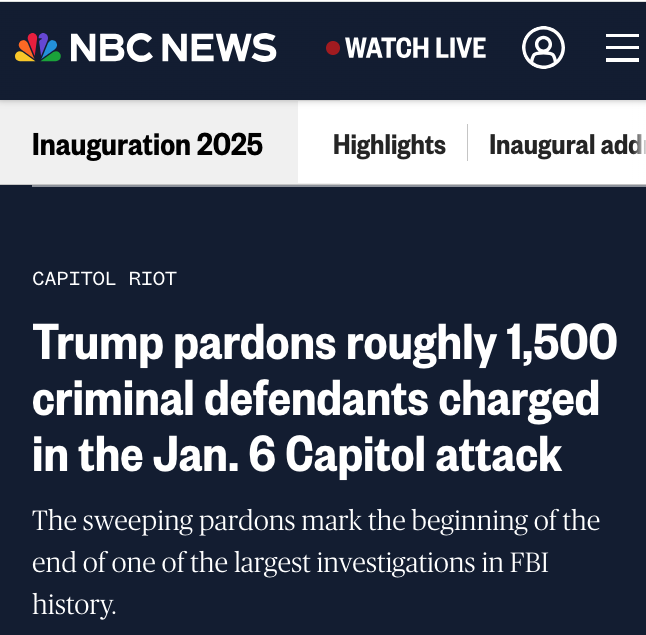Click the CAPITOL RIOT section label
The height and width of the screenshot is (635, 646).
tap(104, 279)
